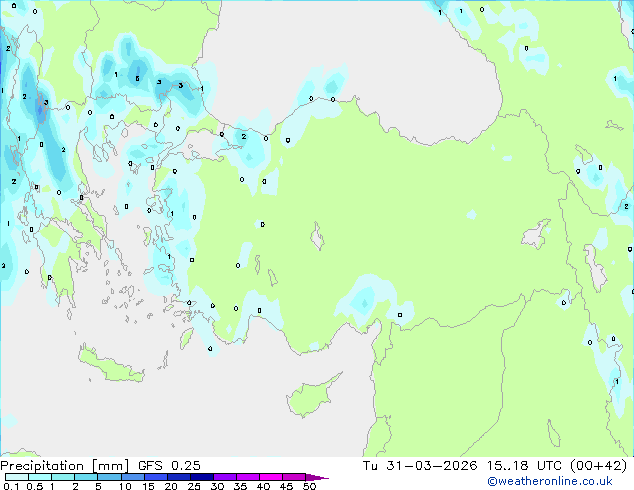Click the legend label '25'
Image resolution: width=634 pixels, height=490 pixels.
[194, 486]
